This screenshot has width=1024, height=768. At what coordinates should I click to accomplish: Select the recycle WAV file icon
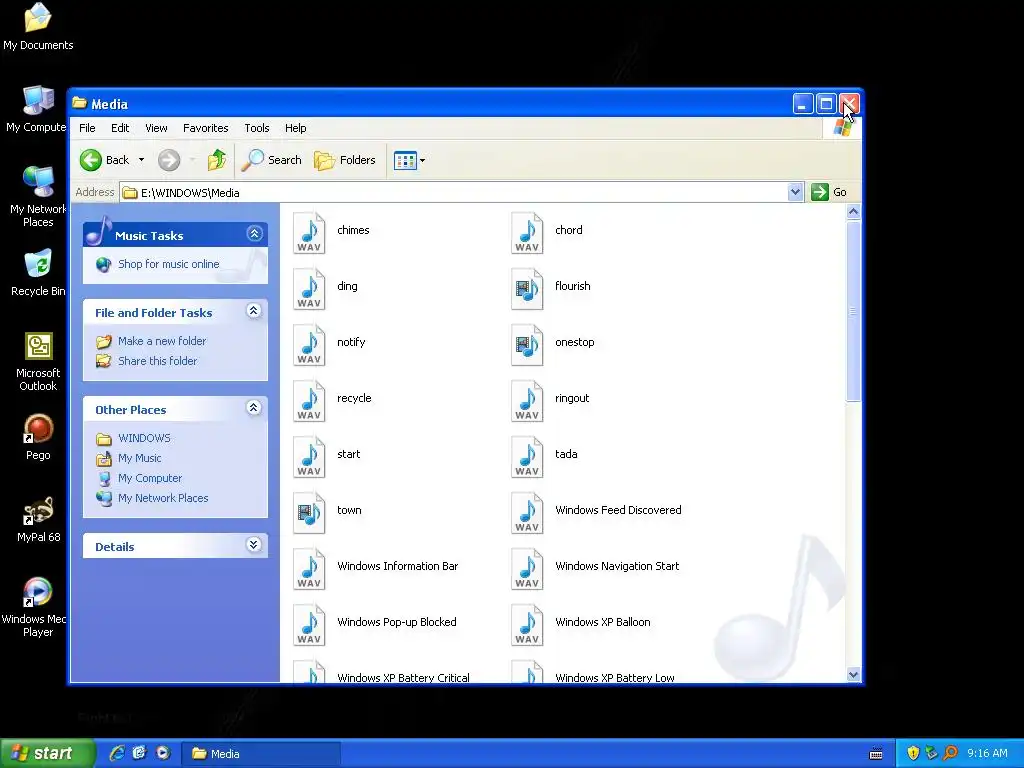click(x=309, y=401)
